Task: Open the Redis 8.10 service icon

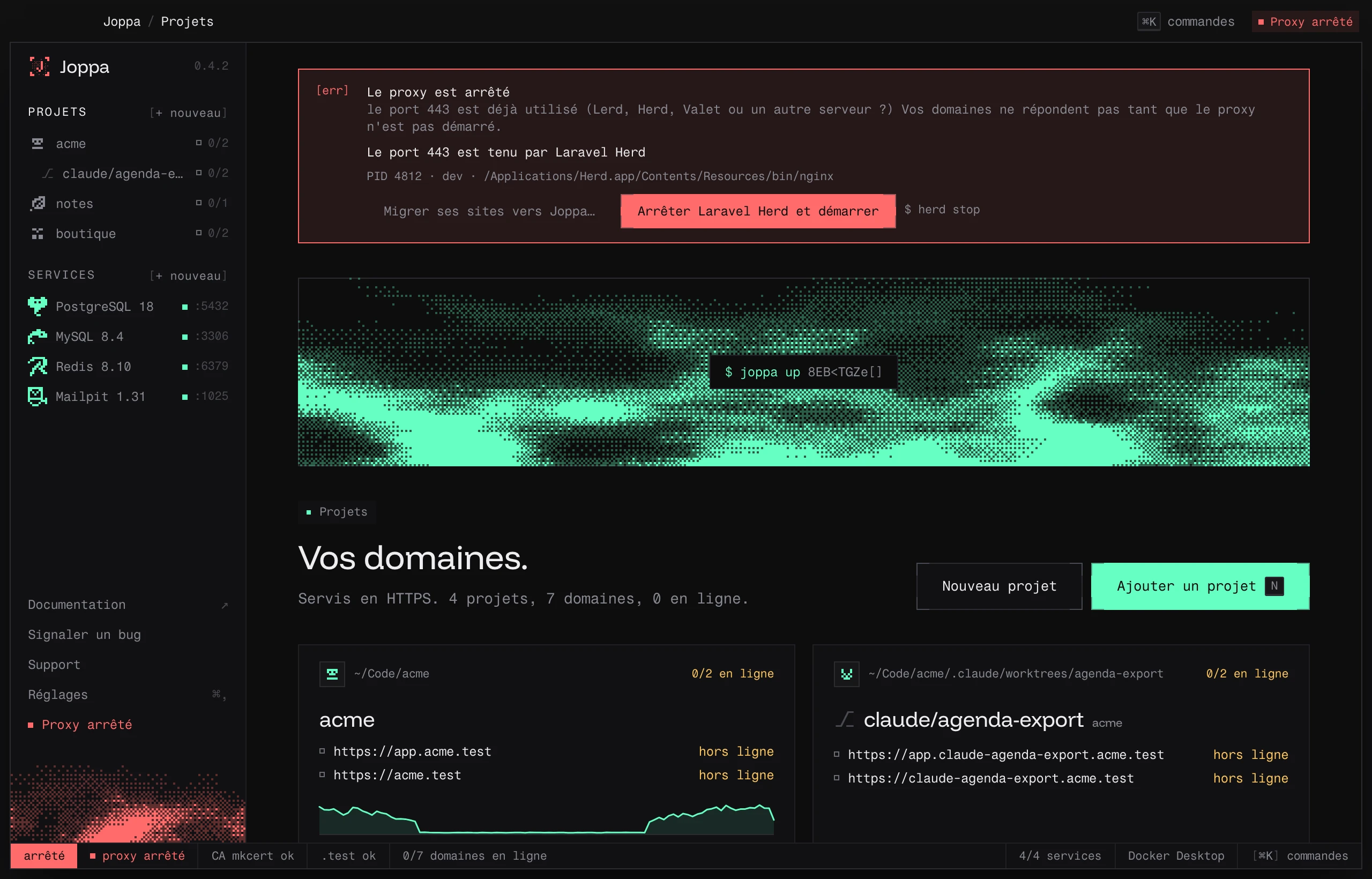Action: 38,367
